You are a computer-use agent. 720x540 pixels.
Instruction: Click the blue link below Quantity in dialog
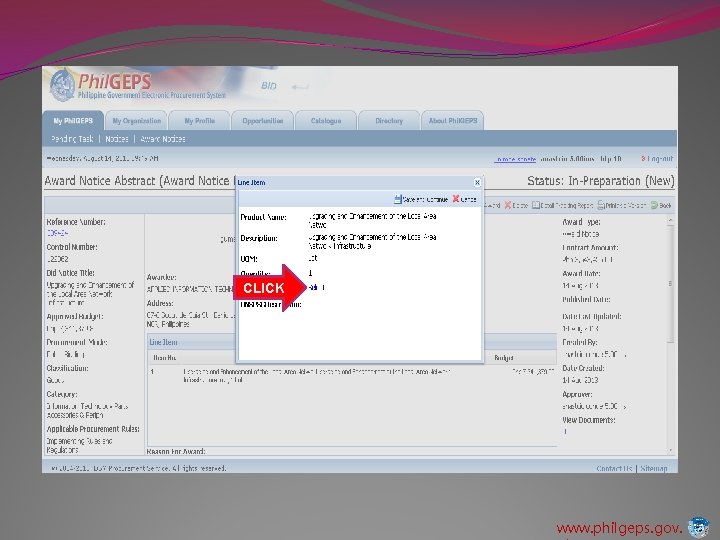316,287
